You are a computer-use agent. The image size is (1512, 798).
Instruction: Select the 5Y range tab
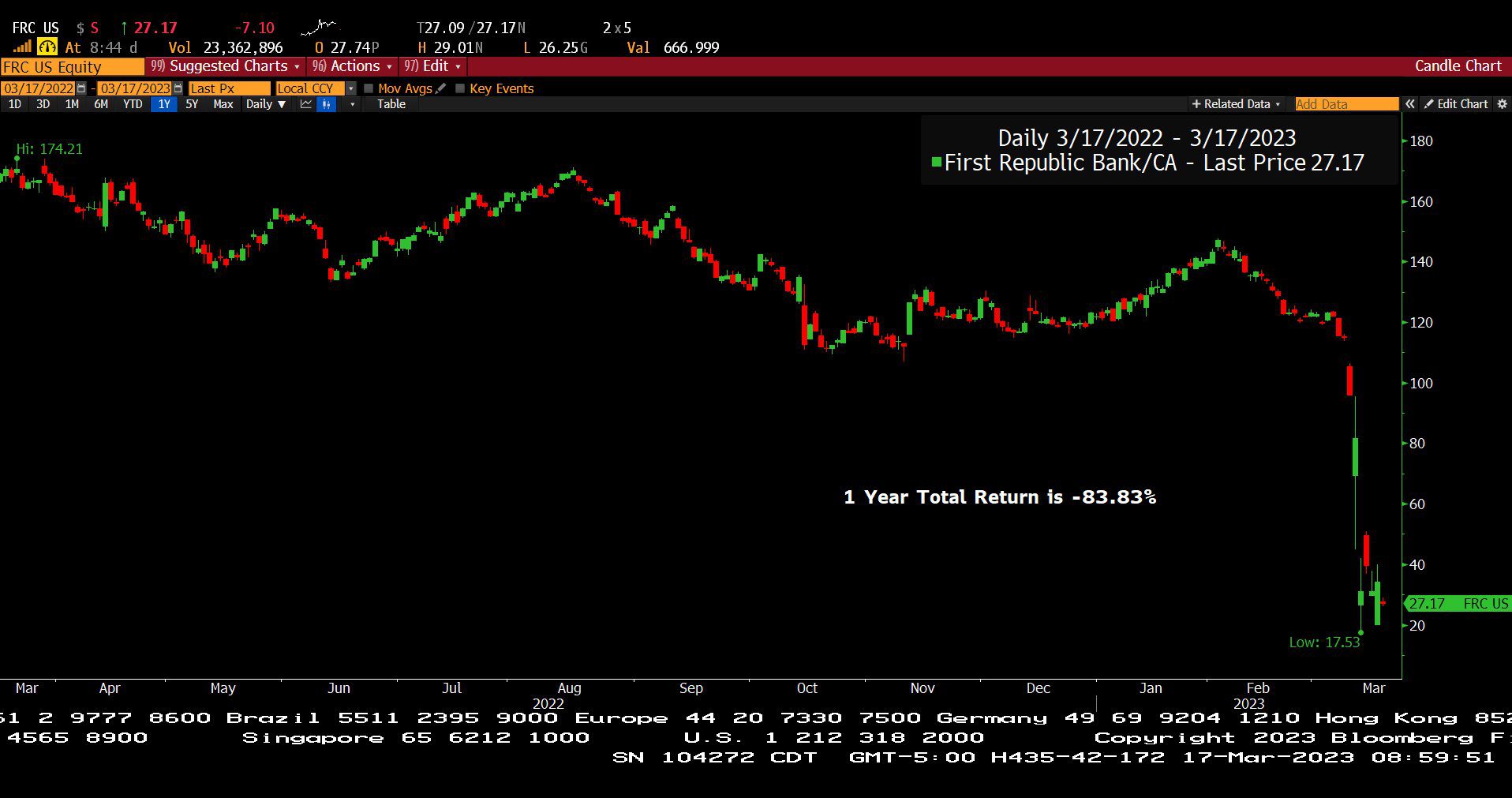point(192,104)
